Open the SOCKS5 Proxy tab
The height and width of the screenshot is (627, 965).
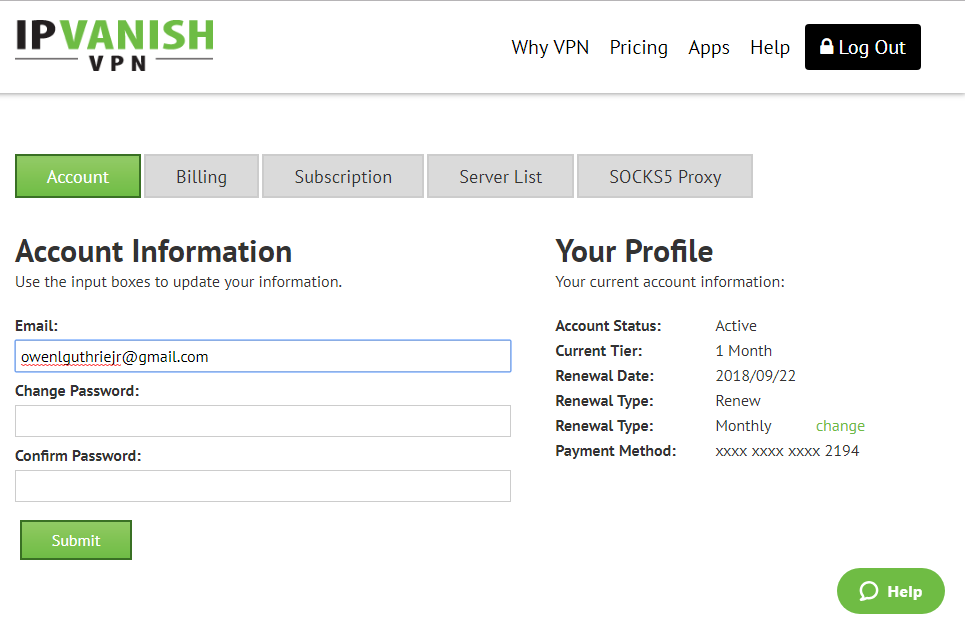pyautogui.click(x=665, y=176)
